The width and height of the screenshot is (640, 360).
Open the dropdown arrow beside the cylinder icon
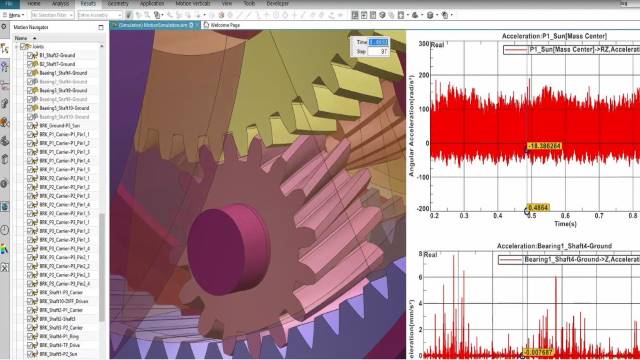pyautogui.click(x=436, y=15)
